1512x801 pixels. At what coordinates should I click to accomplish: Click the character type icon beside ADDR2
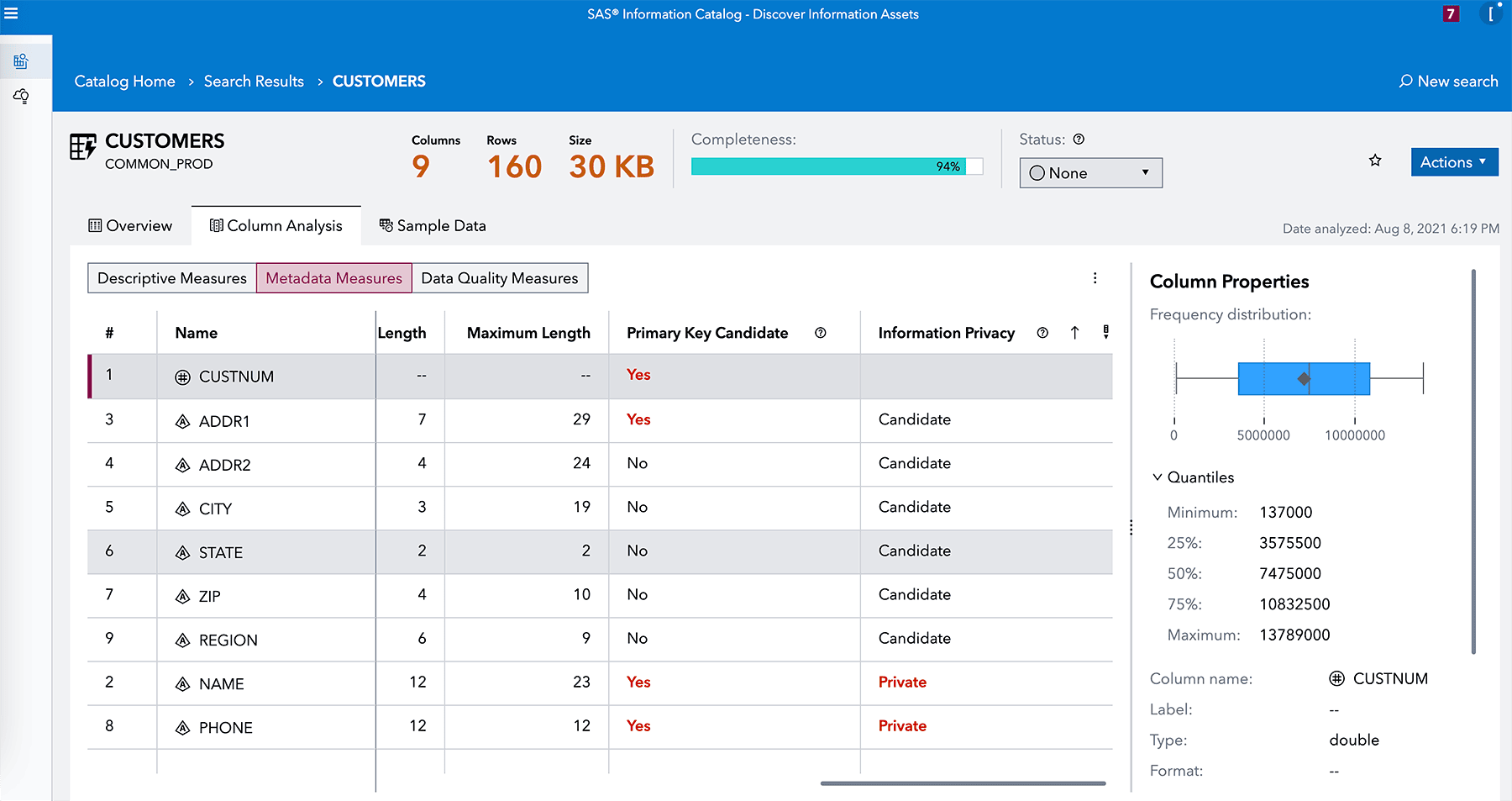(182, 466)
